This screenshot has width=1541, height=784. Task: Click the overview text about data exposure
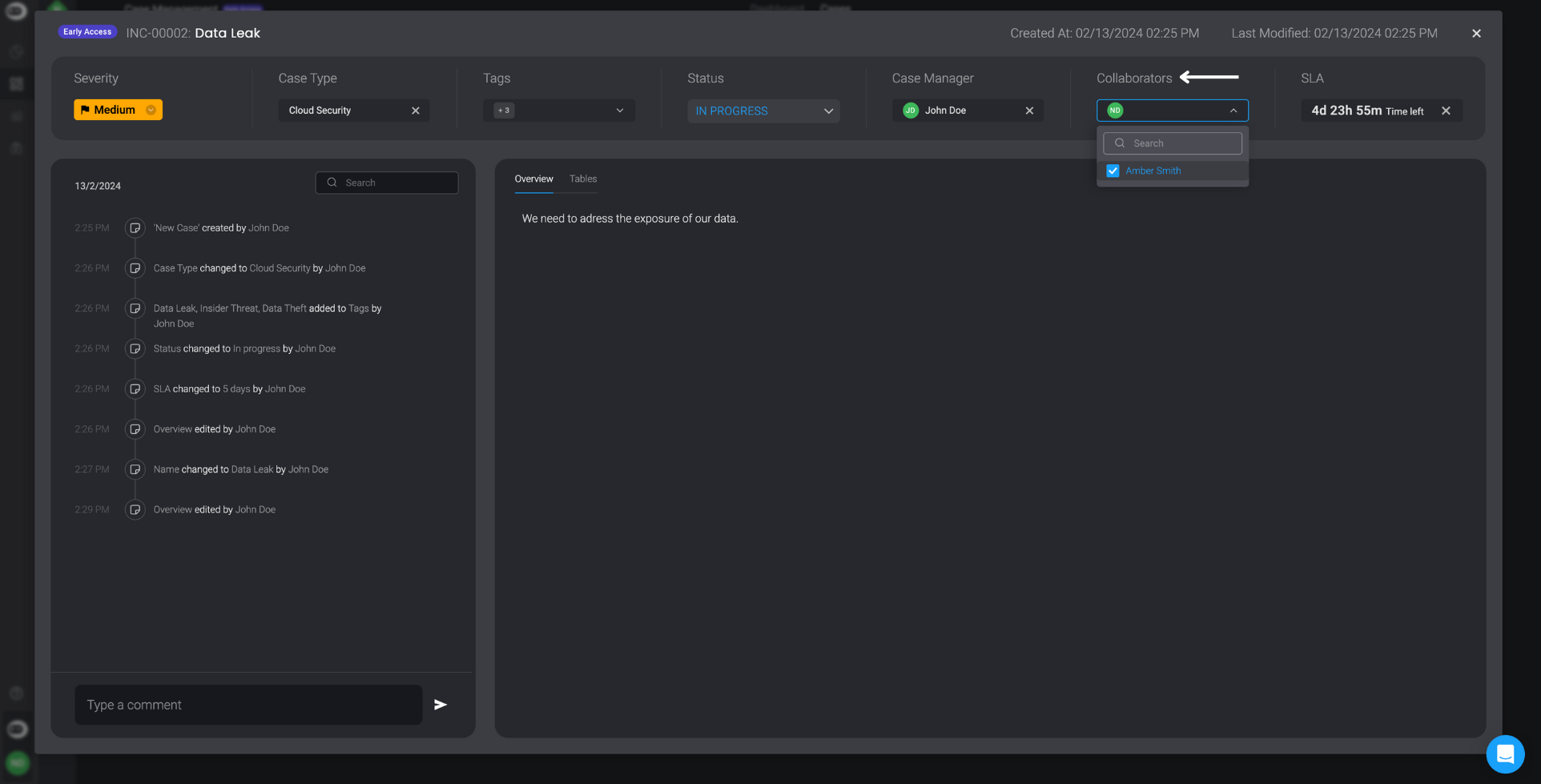point(630,219)
